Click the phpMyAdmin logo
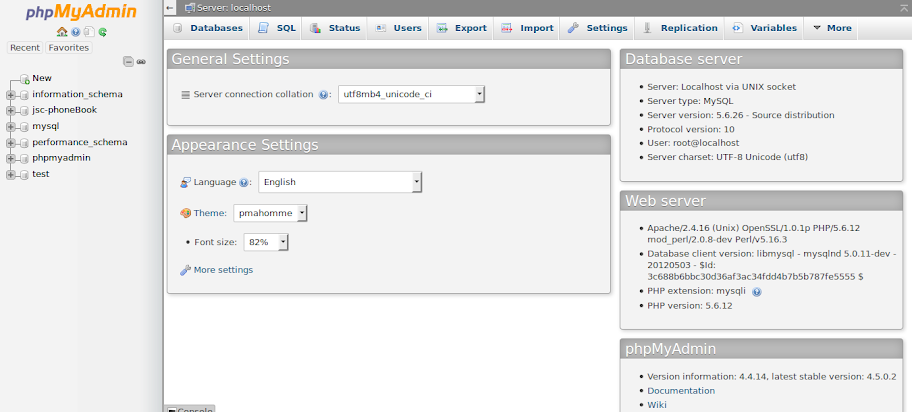The width and height of the screenshot is (912, 412). coord(81,12)
